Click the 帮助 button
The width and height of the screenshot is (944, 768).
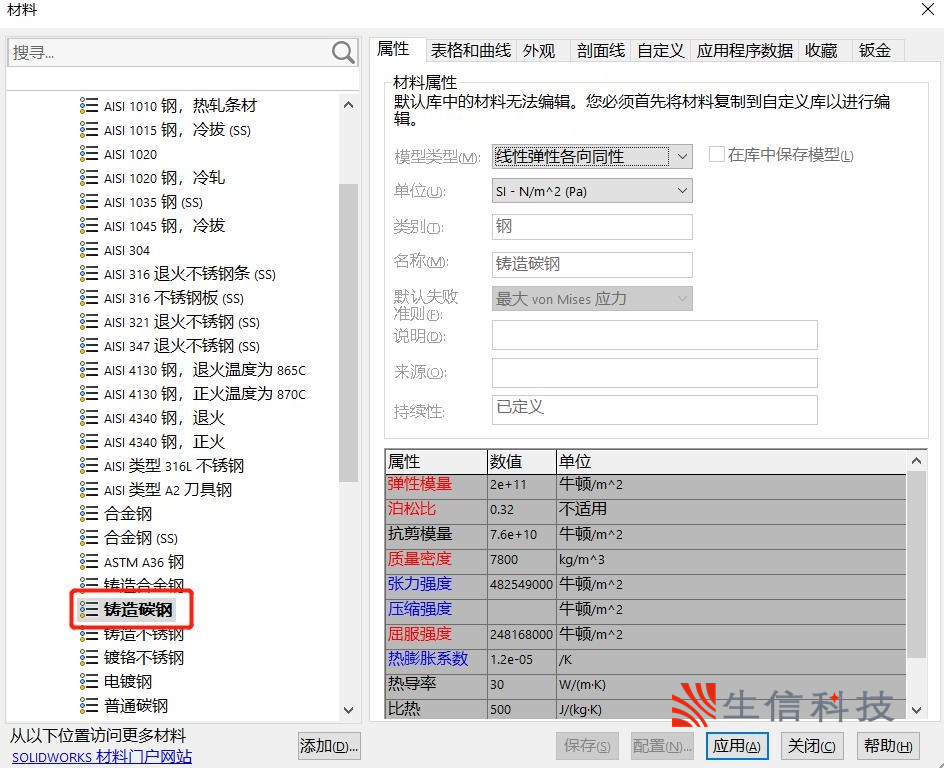(x=888, y=746)
